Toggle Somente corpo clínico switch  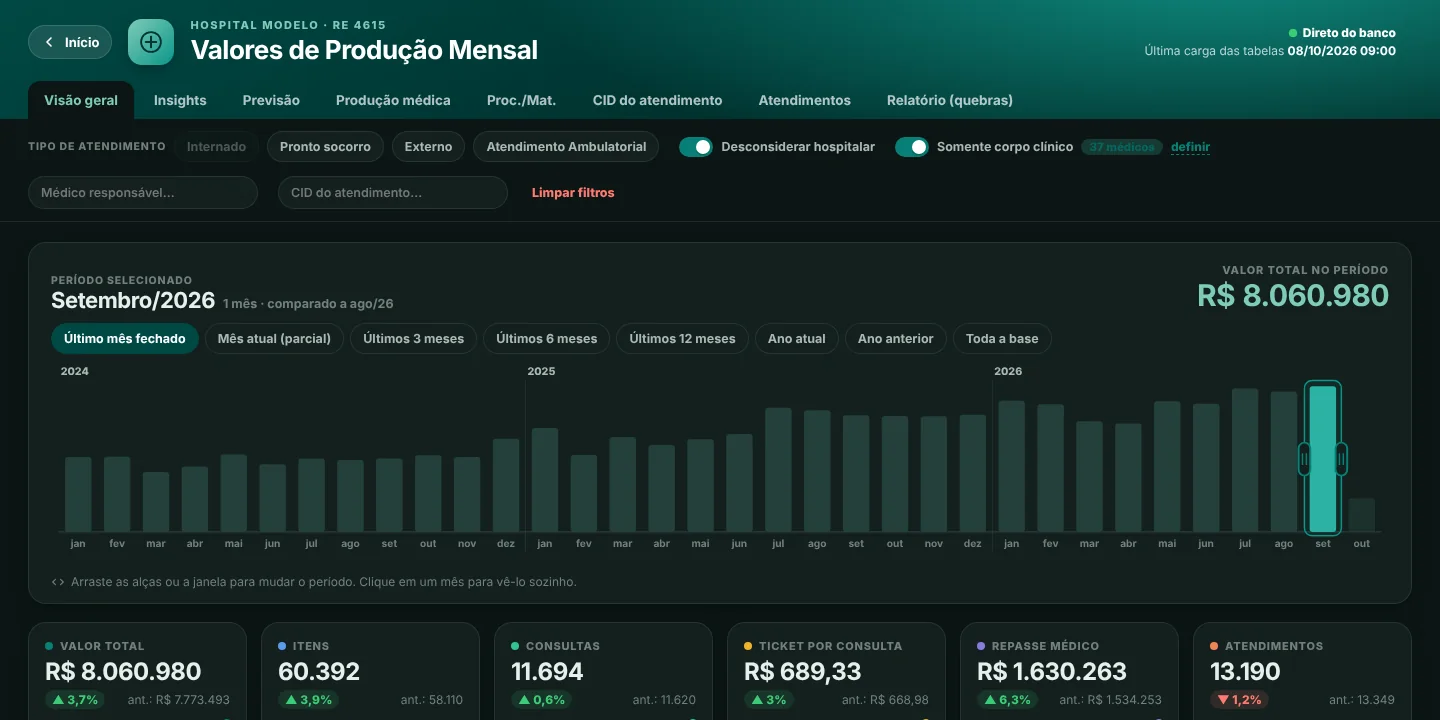[x=912, y=147]
